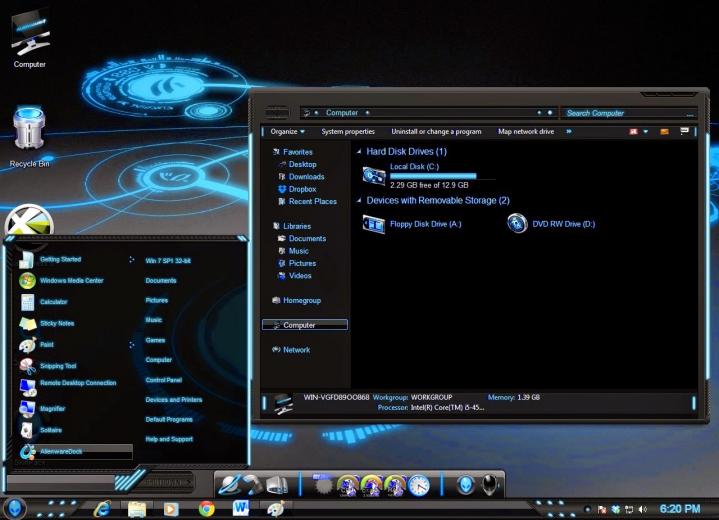
Task: Select Dropbox in the Favorites sidebar
Action: pos(302,189)
